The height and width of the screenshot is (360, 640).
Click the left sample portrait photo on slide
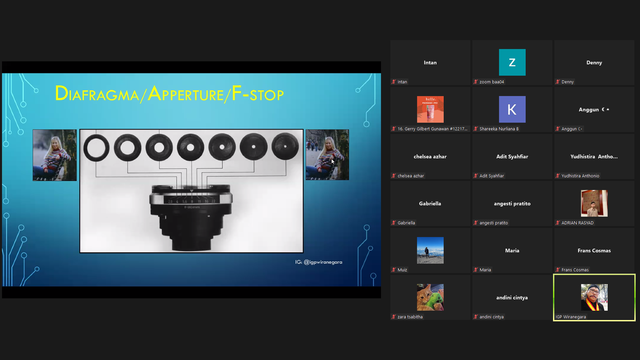(55, 155)
